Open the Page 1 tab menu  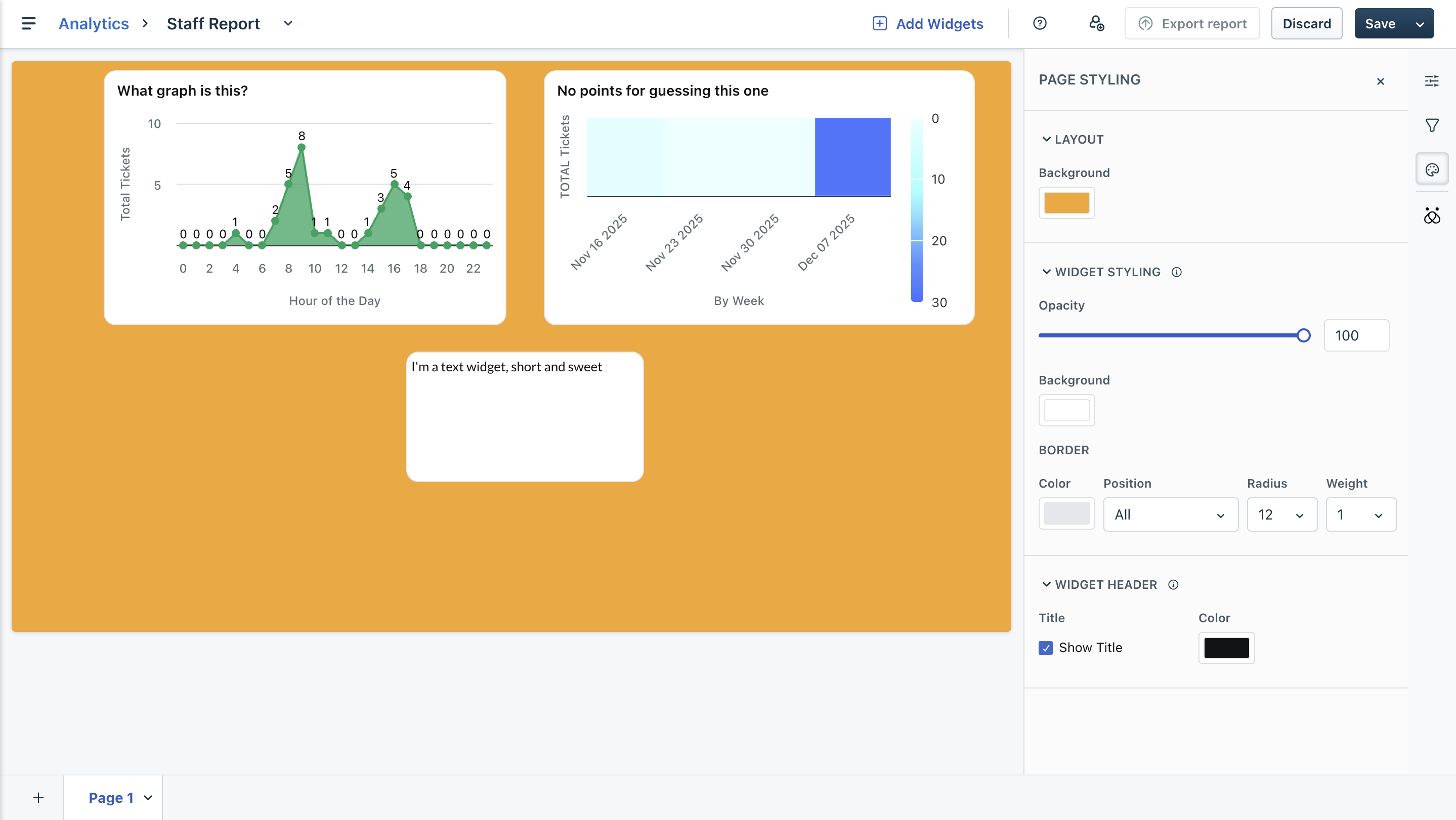(x=148, y=797)
